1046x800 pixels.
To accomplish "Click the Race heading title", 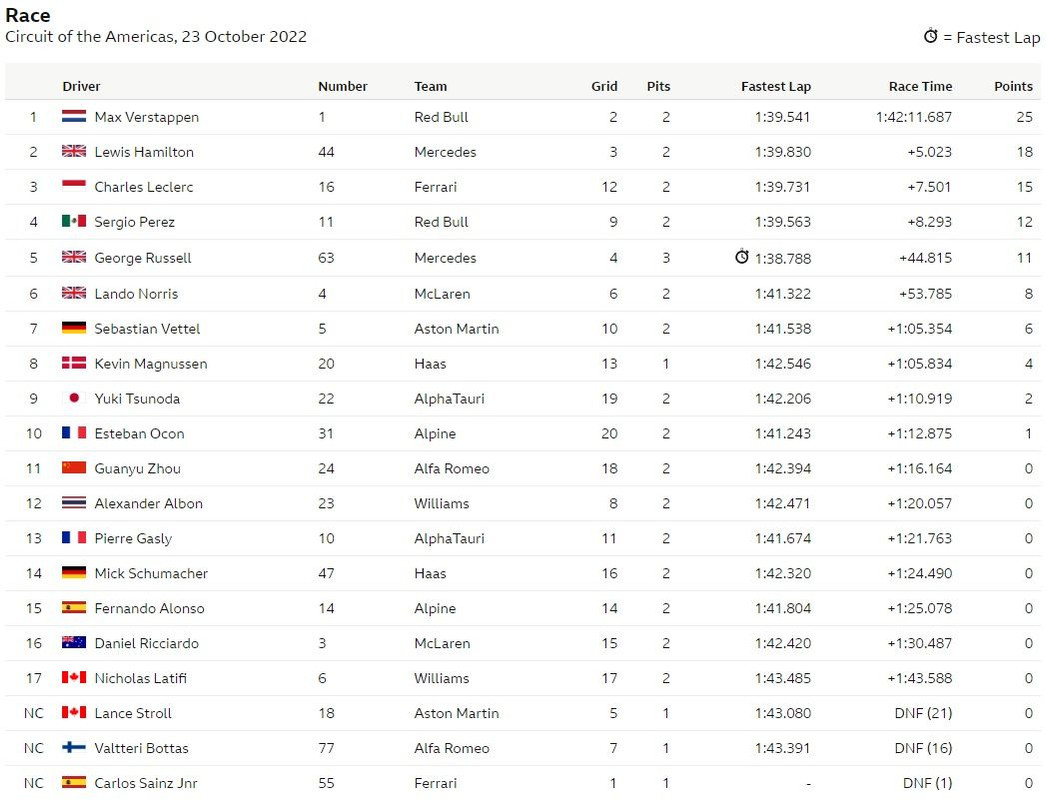I will [28, 15].
